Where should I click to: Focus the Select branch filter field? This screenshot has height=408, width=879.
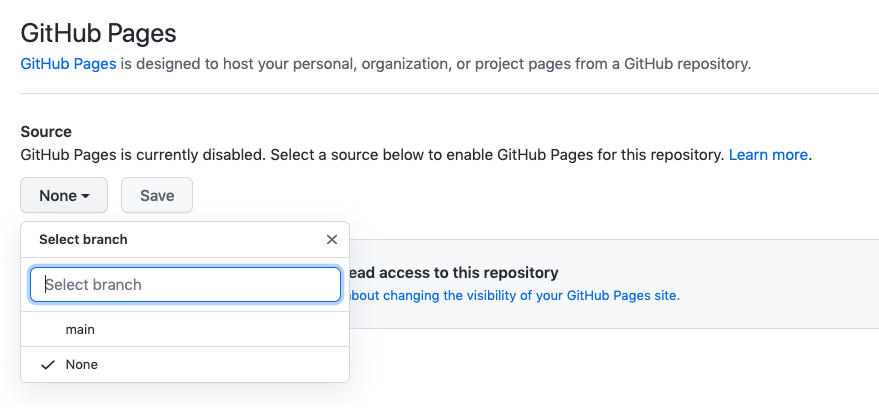point(185,285)
